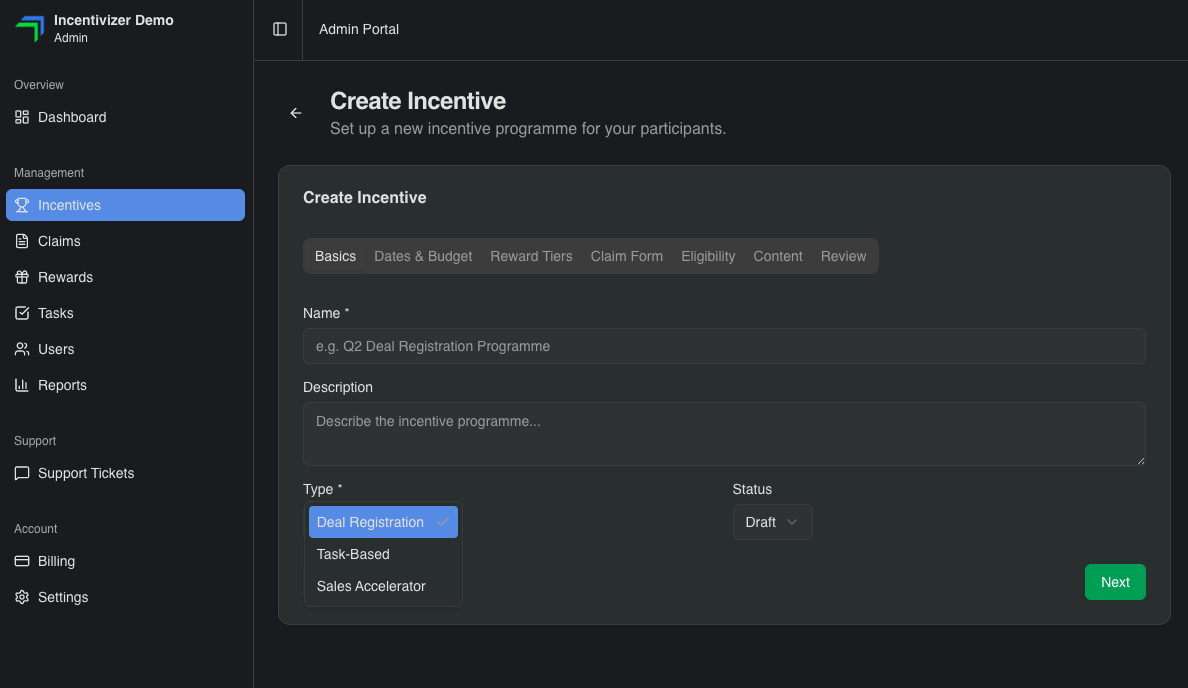The width and height of the screenshot is (1188, 688).
Task: Click the Settings gear icon
Action: pyautogui.click(x=22, y=597)
